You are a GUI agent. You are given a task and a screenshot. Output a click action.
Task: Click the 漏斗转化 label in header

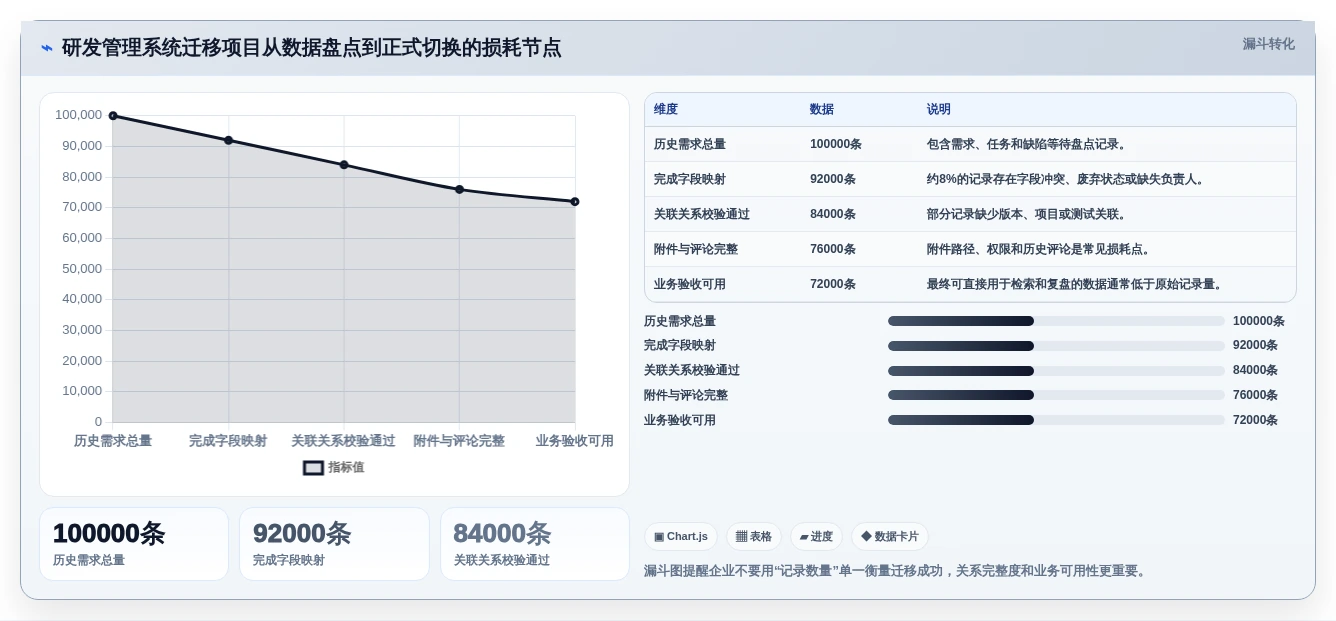[1268, 44]
